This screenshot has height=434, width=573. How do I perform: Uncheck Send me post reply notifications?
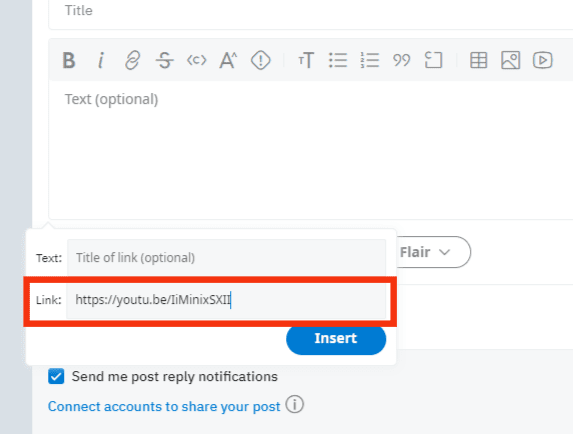coord(56,376)
